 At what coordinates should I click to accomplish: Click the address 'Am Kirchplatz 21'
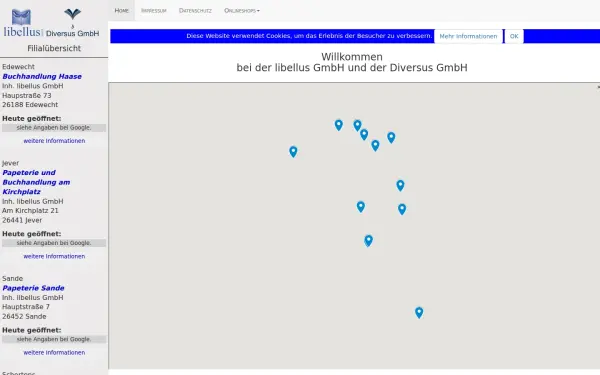coord(30,210)
